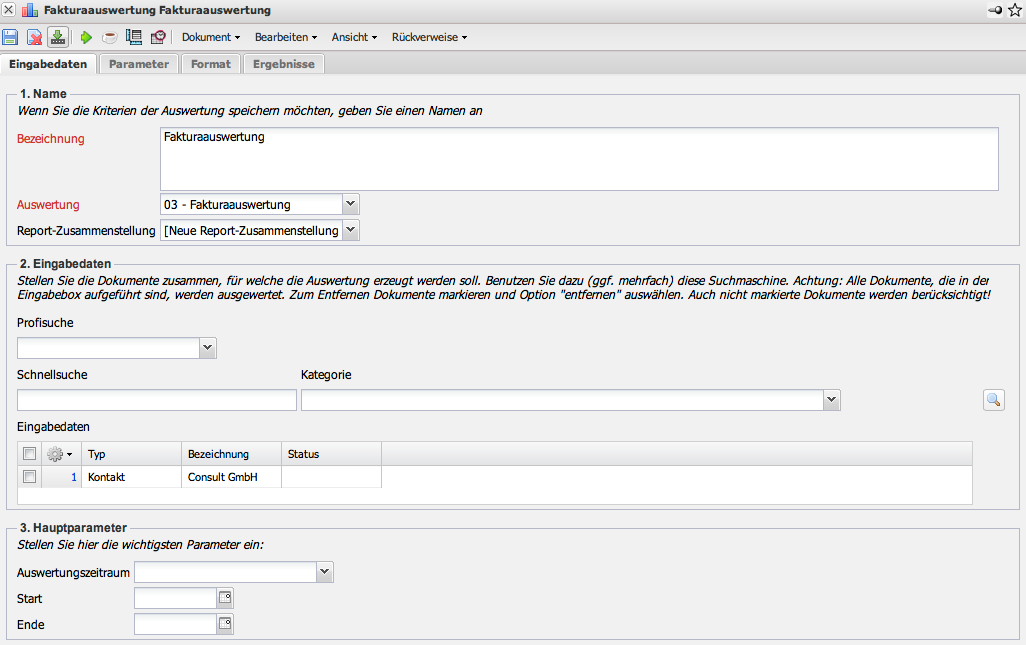Switch to the Ergebnisse tab
Image resolution: width=1026 pixels, height=645 pixels.
coord(284,64)
